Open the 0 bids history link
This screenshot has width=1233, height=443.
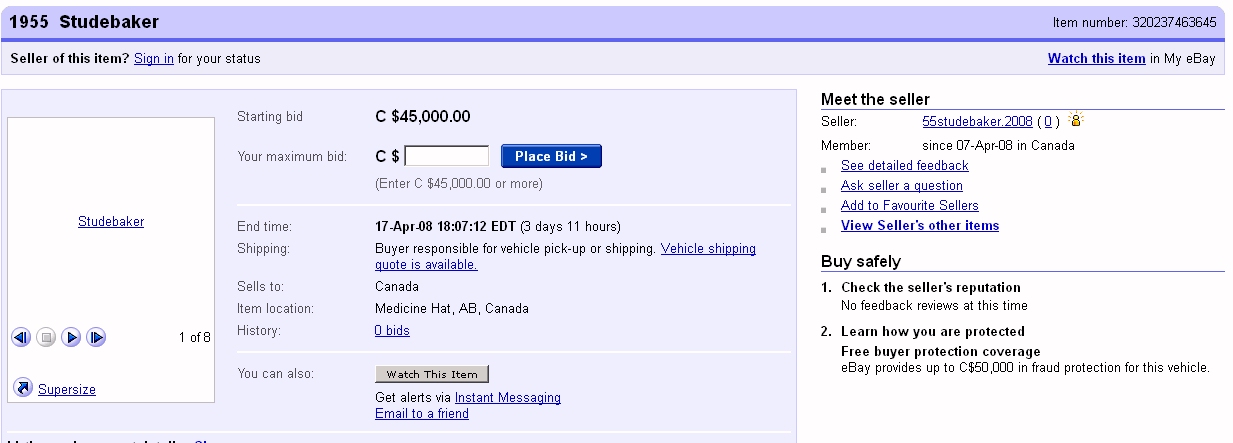[x=392, y=331]
